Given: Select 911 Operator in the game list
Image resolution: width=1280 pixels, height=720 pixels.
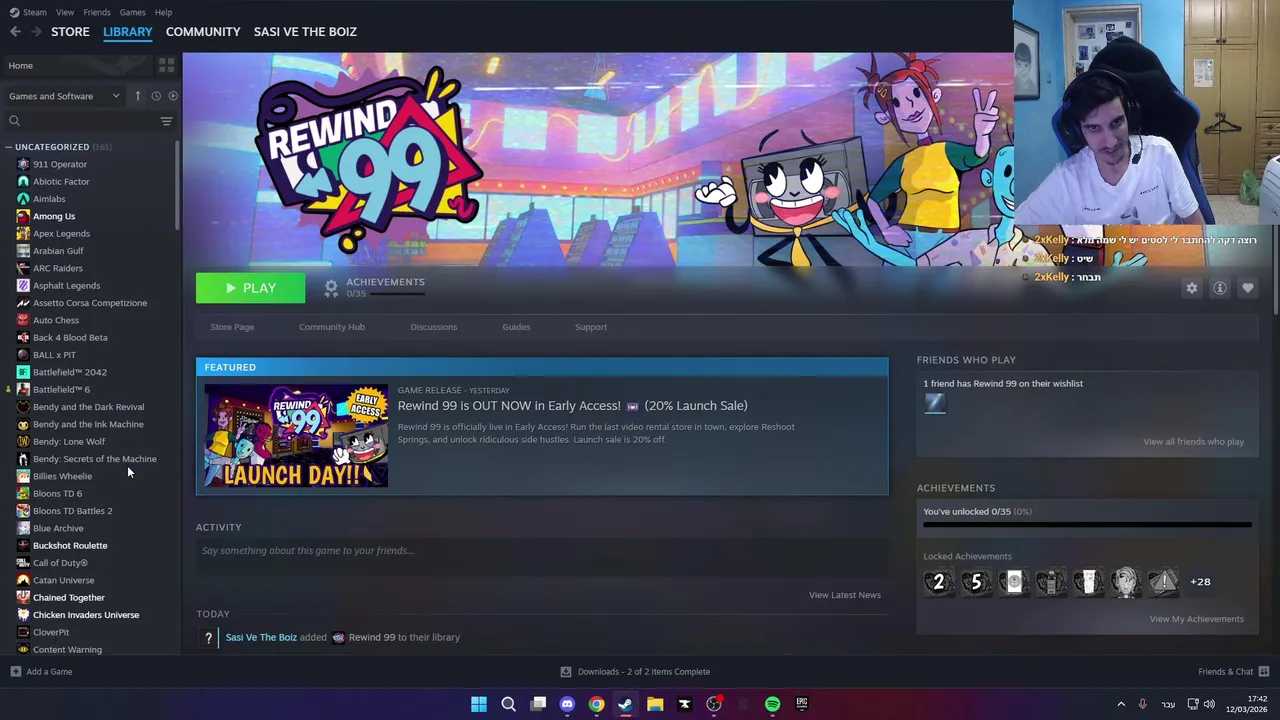Looking at the screenshot, I should tap(60, 164).
